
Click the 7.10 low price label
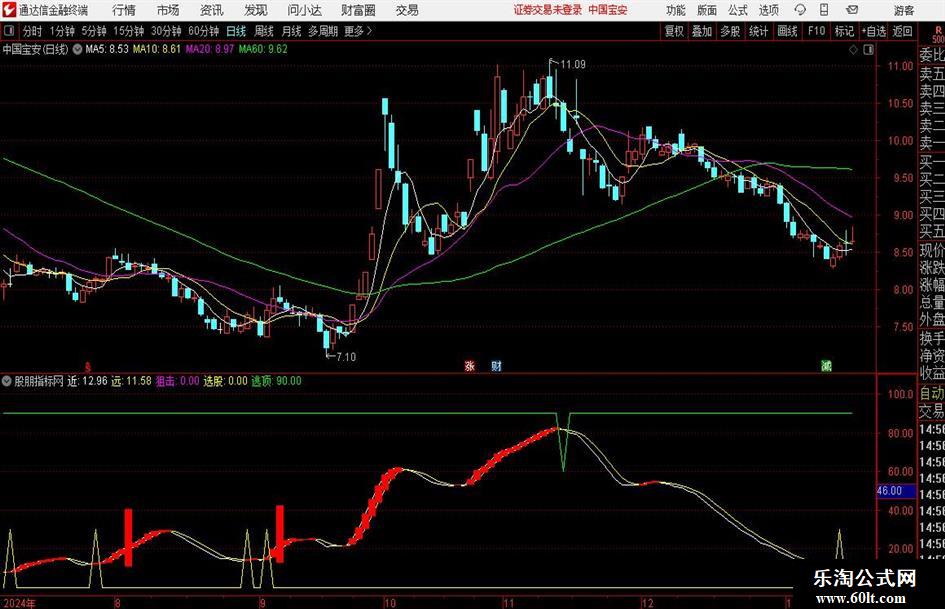tap(346, 356)
